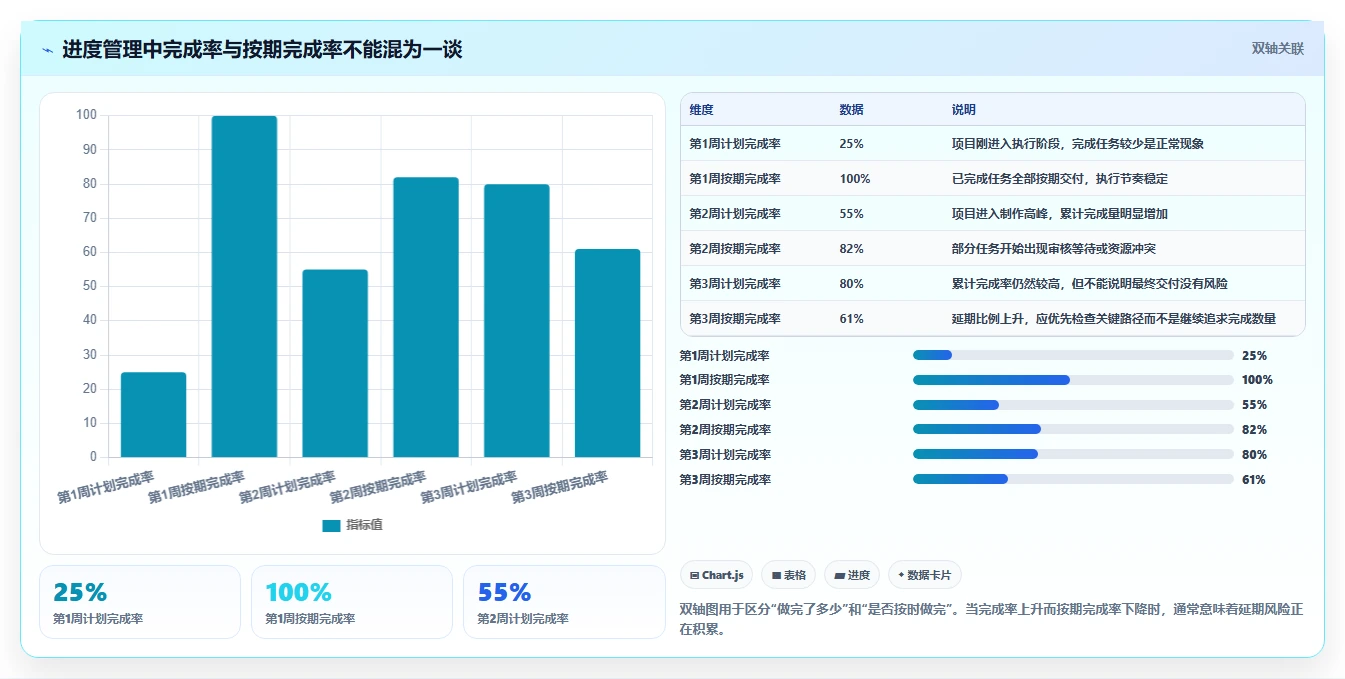Screen dimensions: 1345x679
Task: Click the 双轴关联 tag in the header
Action: [1278, 49]
